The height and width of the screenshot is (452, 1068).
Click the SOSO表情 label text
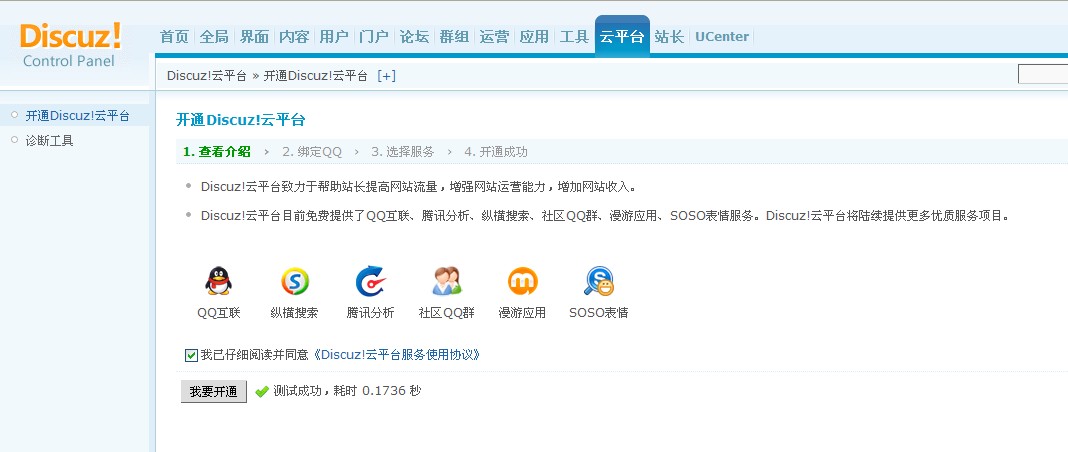point(599,313)
